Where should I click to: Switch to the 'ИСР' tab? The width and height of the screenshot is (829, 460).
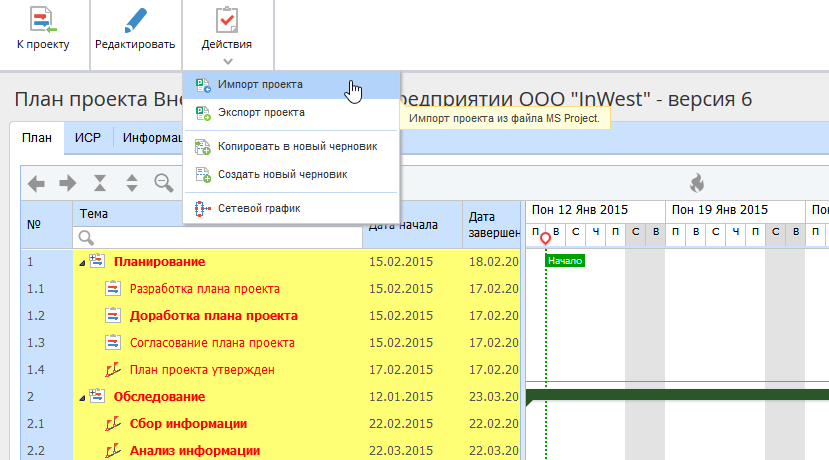click(87, 138)
